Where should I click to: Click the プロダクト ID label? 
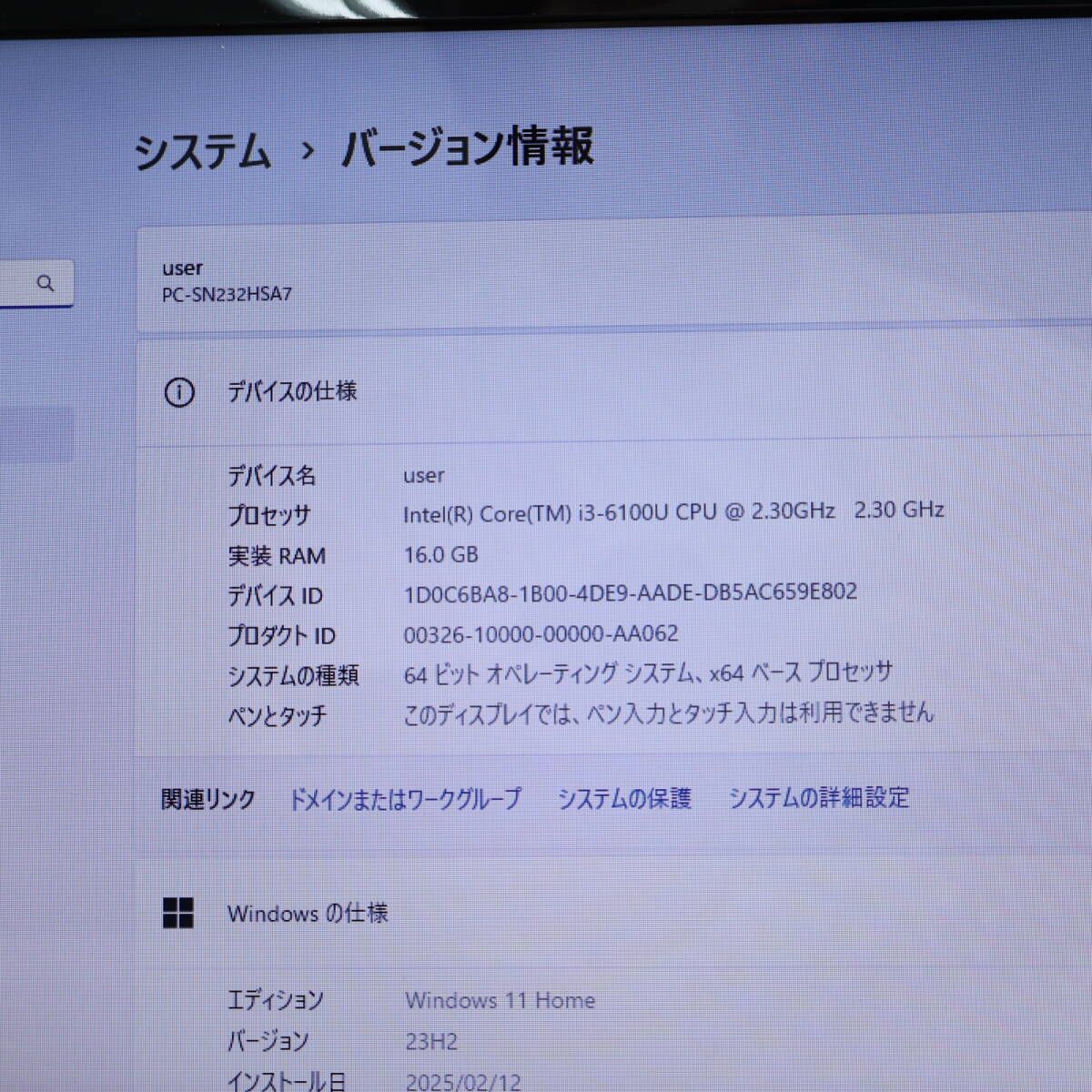[281, 635]
